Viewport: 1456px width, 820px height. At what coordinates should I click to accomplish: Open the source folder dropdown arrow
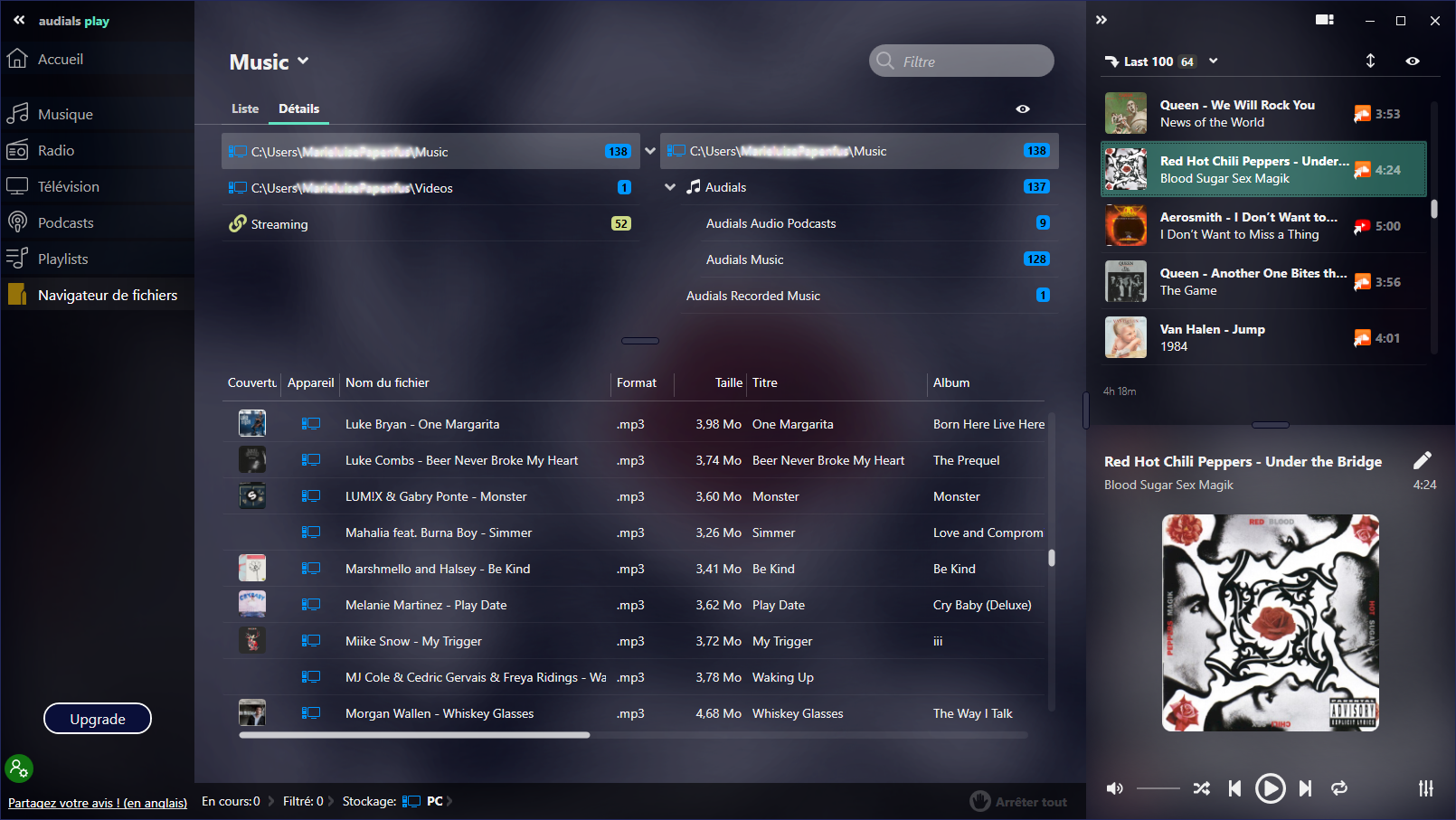(649, 151)
